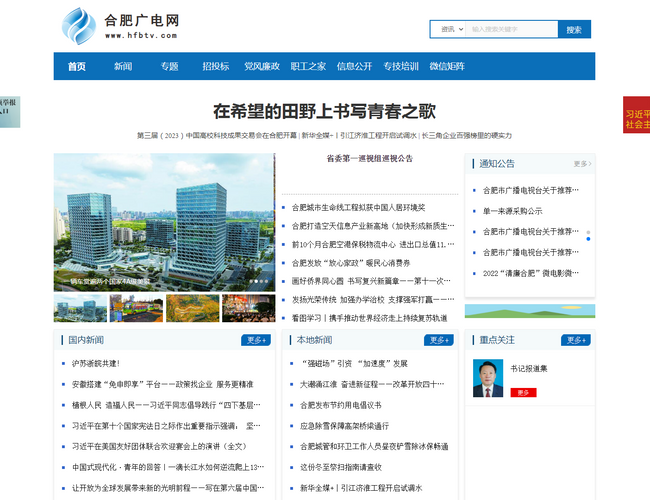
Task: Open the 党风廉政 nav item
Action: coord(262,66)
